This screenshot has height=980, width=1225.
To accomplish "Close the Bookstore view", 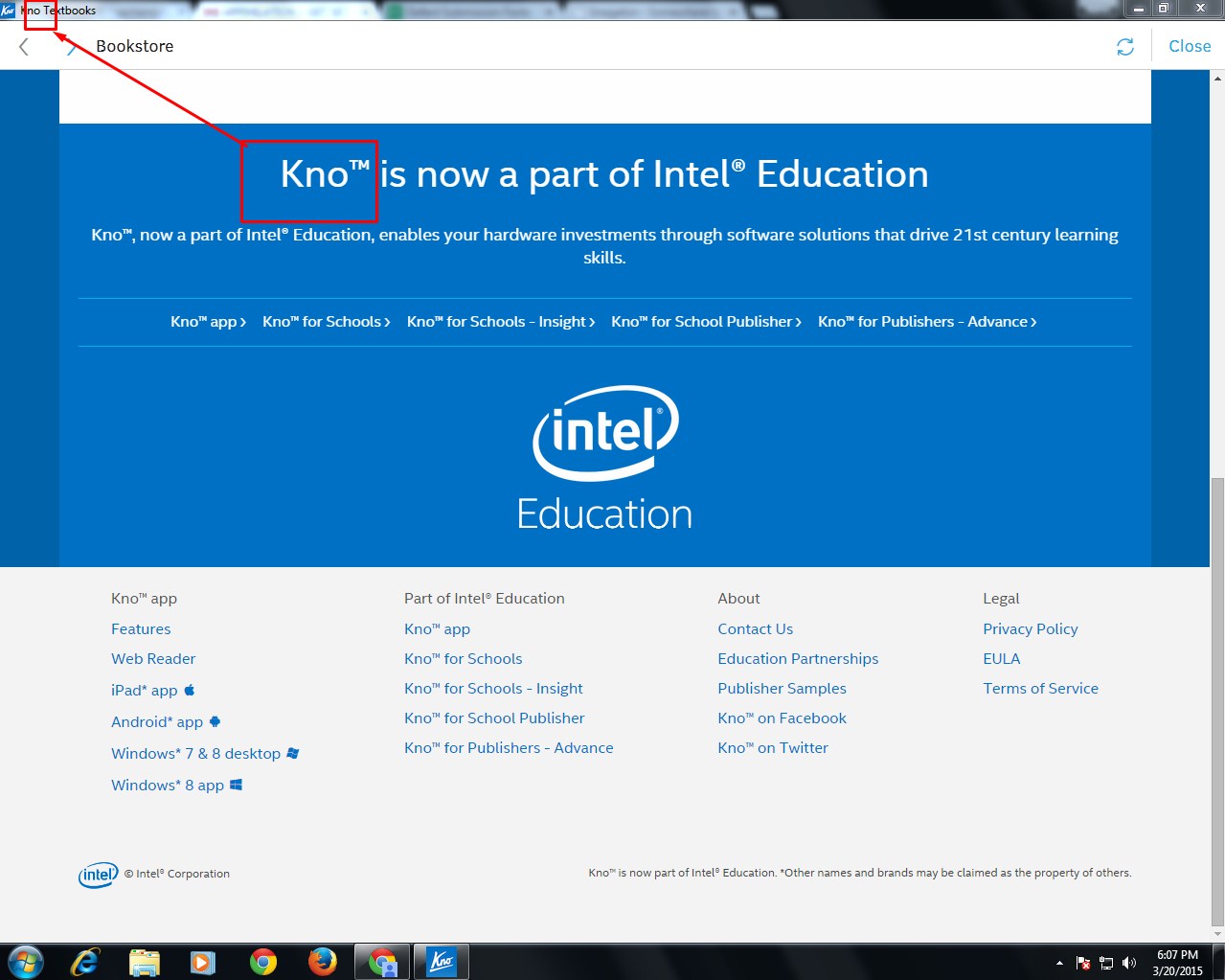I will (x=1190, y=46).
